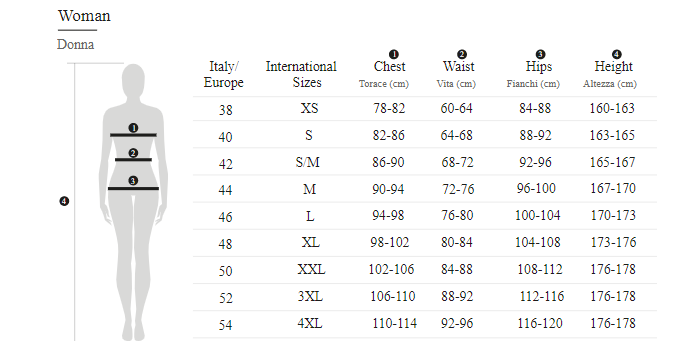The height and width of the screenshot is (362, 700).
Task: Click the numbered badge above Chest header
Action: point(393,54)
